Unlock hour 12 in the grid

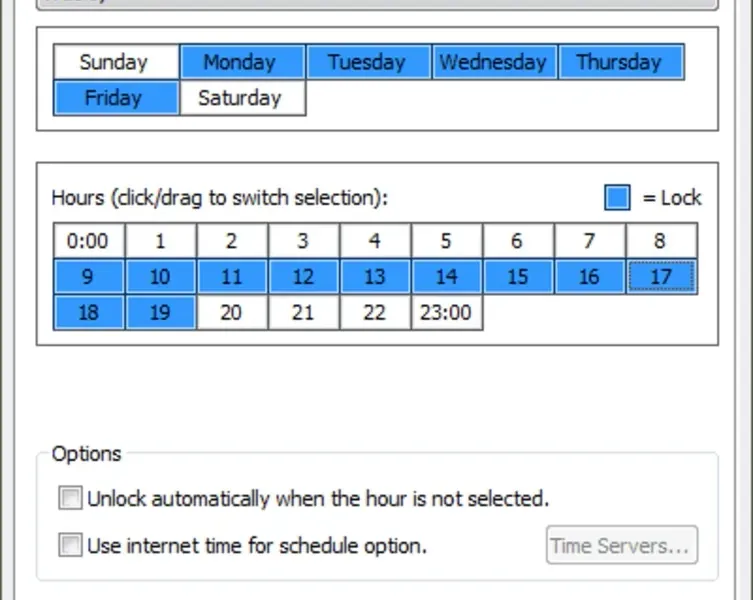303,277
